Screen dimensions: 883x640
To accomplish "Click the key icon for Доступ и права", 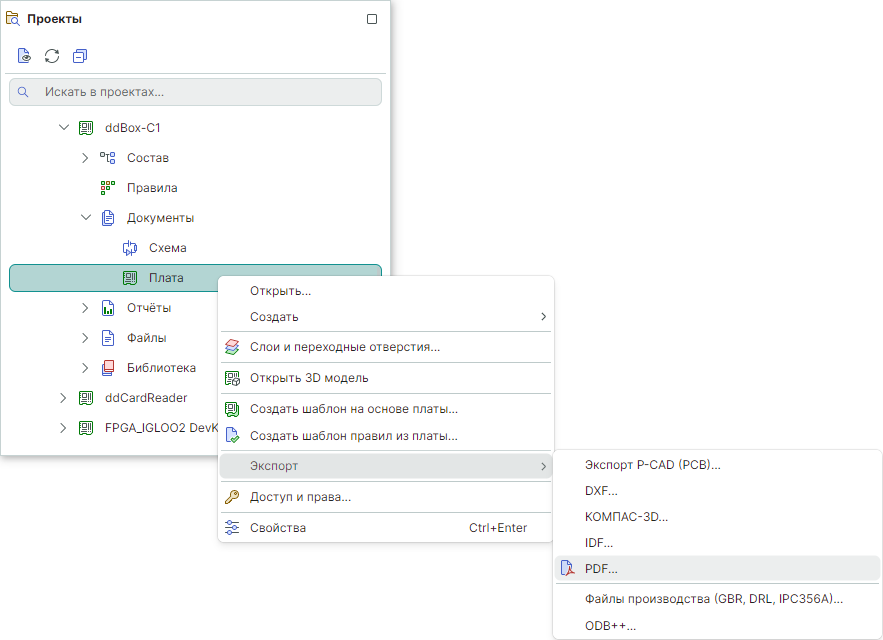I will click(x=232, y=497).
